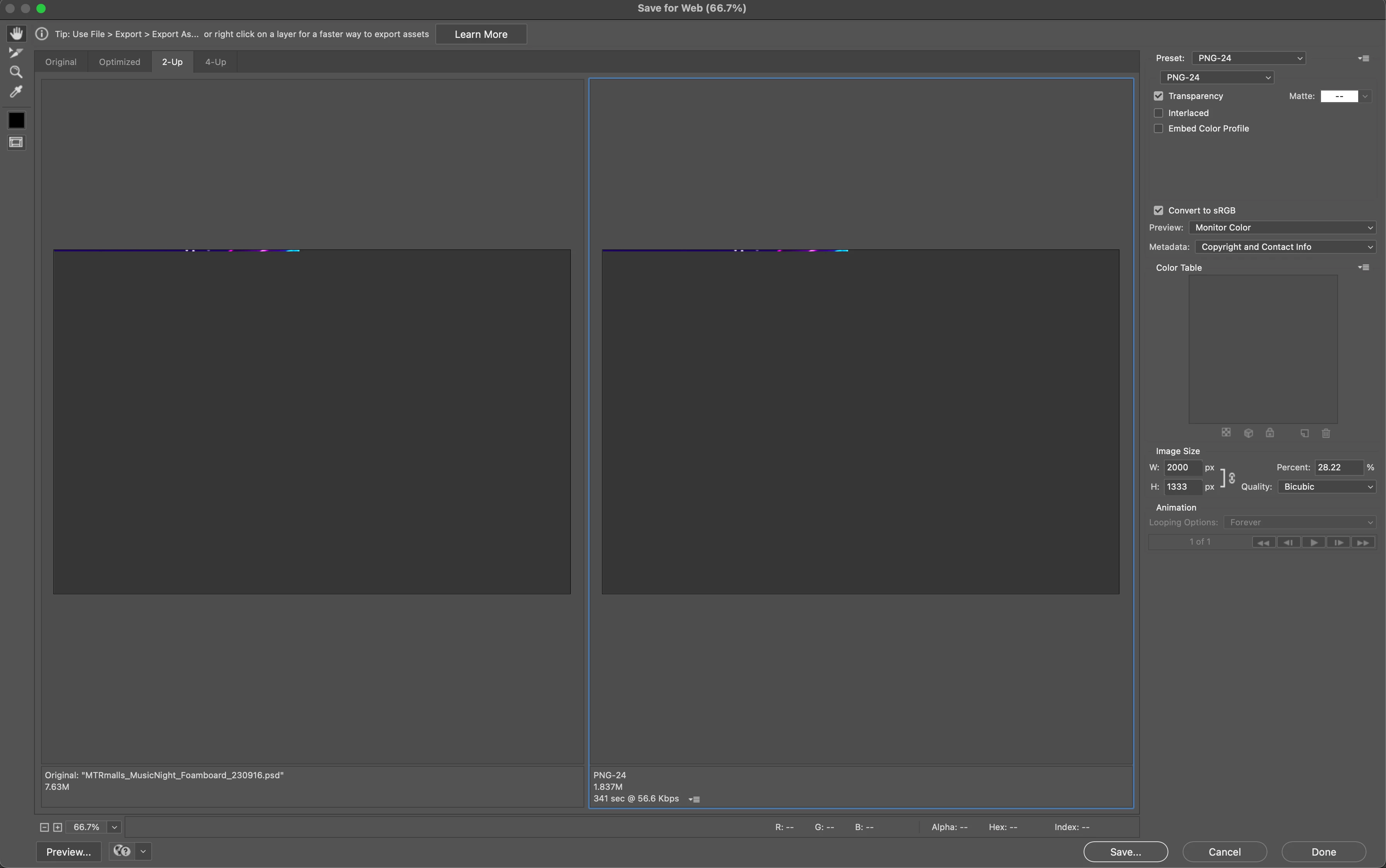Click the eyedropper color black swatch
Screen dimensions: 1386x868
pyautogui.click(x=16, y=121)
